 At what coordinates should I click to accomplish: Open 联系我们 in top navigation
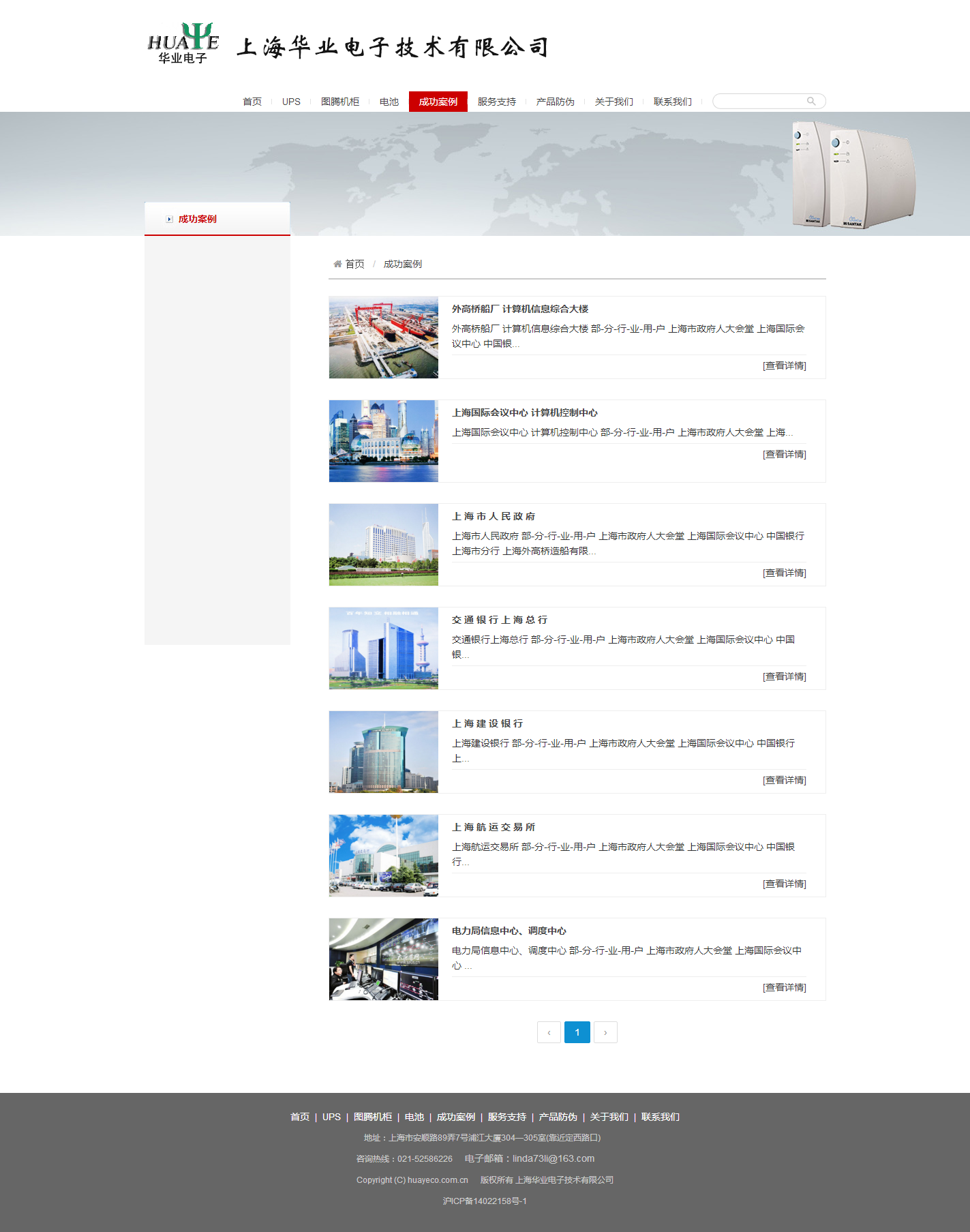tap(672, 102)
